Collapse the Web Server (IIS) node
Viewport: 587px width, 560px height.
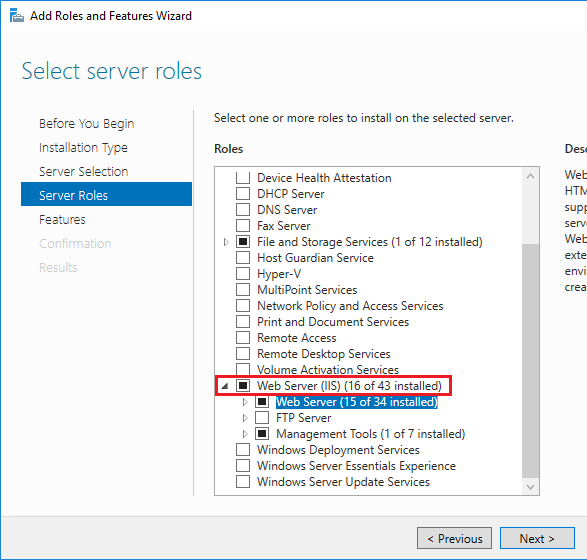pyautogui.click(x=225, y=386)
